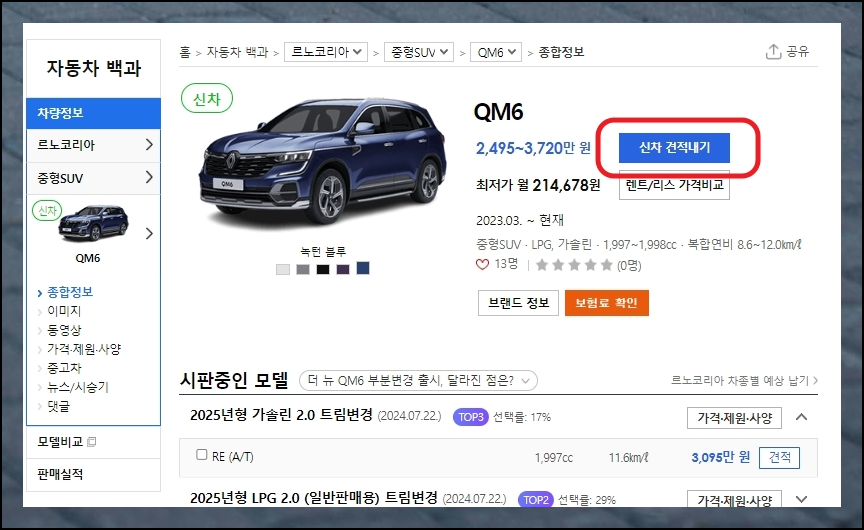Viewport: 864px width, 530px height.
Task: Open 판매실적 in sidebar
Action: tap(60, 474)
